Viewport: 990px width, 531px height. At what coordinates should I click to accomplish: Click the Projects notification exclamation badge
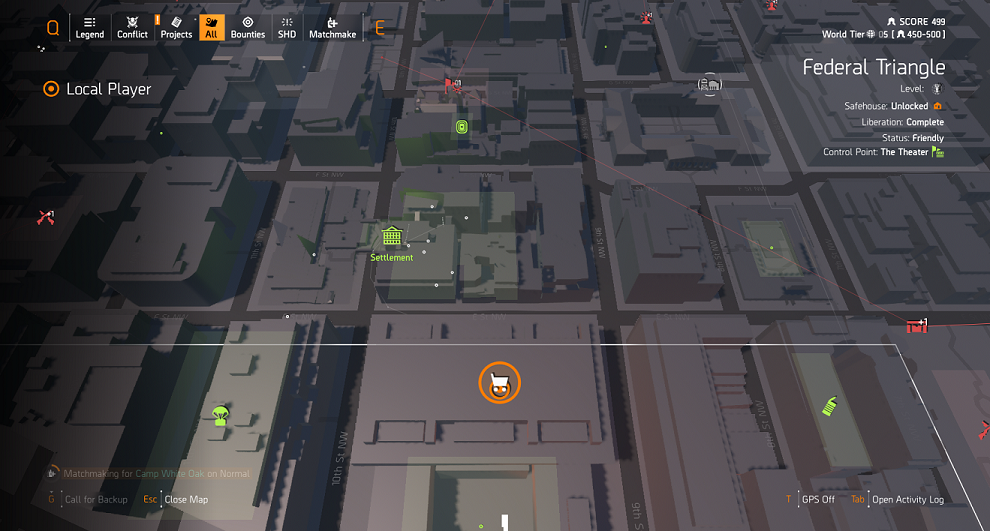(157, 20)
